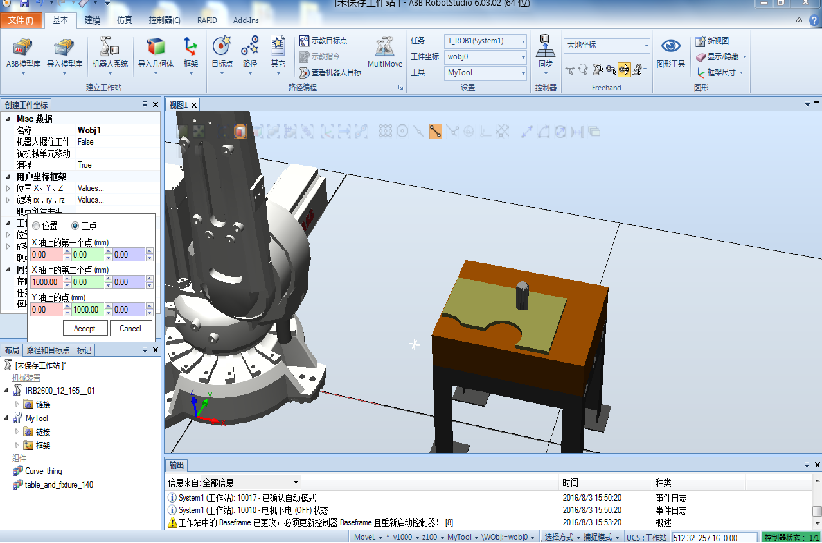Screen dimensions: 822x543
Task: Open the output message filter dropdown
Action: coord(296,482)
